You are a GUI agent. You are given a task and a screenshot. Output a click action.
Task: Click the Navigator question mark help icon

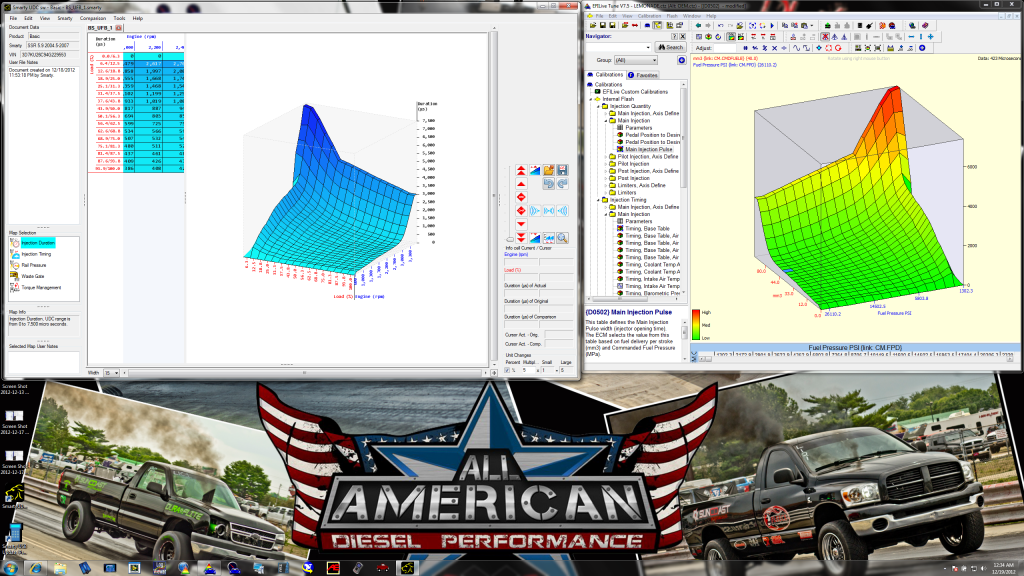(x=675, y=37)
